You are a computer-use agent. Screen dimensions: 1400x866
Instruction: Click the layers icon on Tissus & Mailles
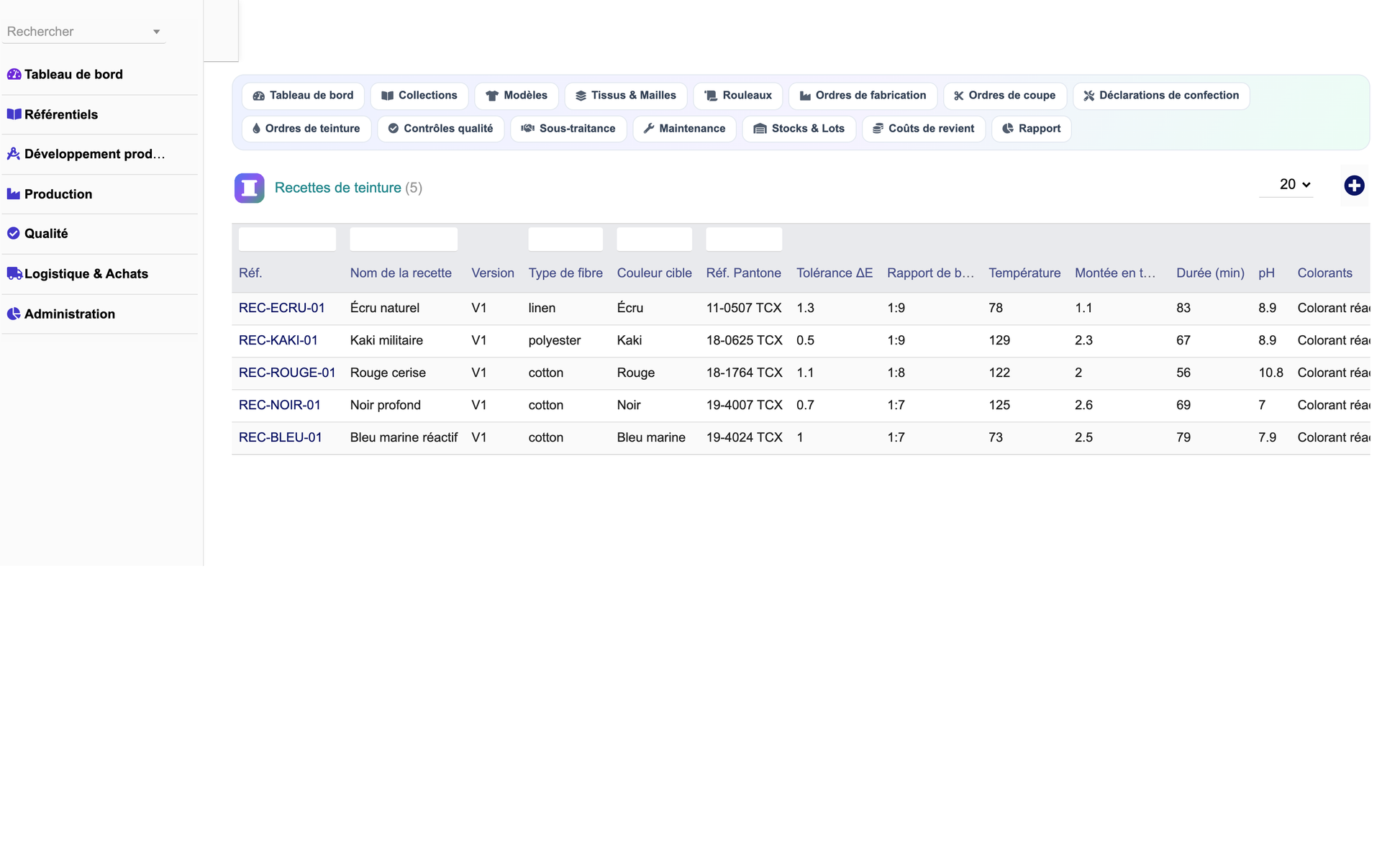[x=581, y=96]
